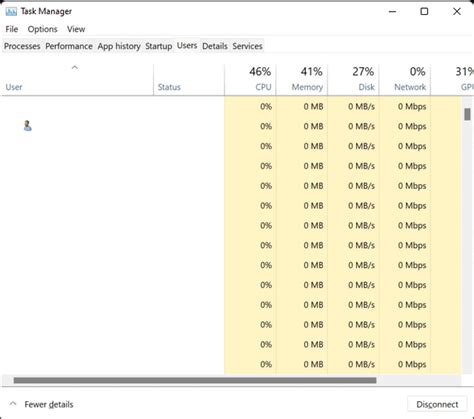Go to the App history tab
474x419 pixels.
click(119, 46)
